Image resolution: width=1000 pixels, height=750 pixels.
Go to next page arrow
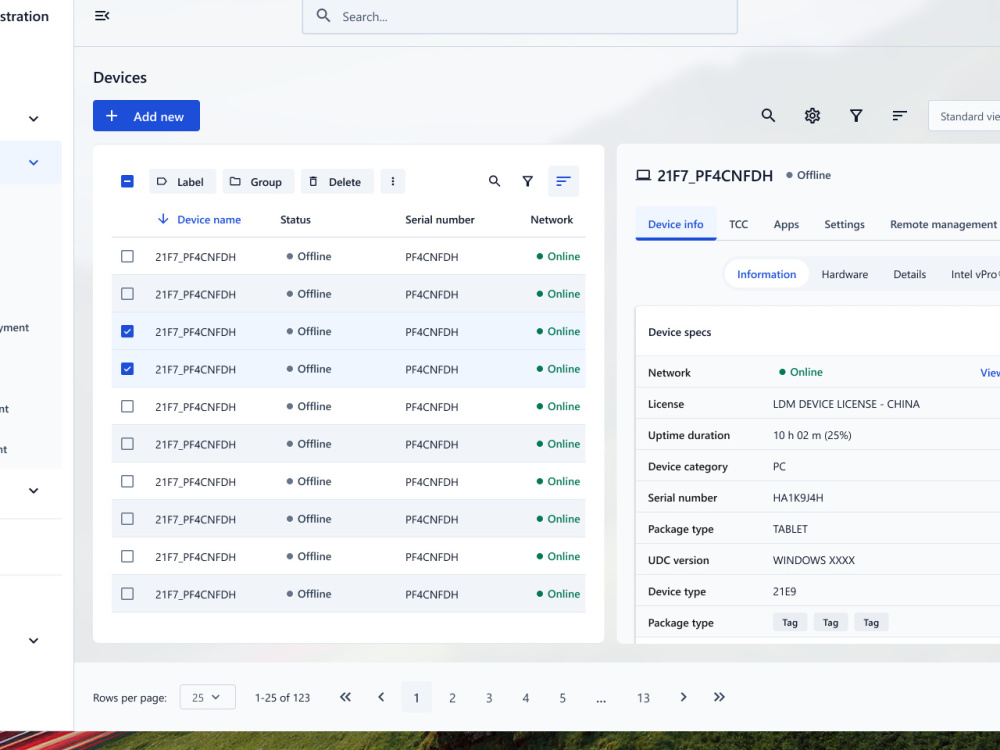(683, 697)
